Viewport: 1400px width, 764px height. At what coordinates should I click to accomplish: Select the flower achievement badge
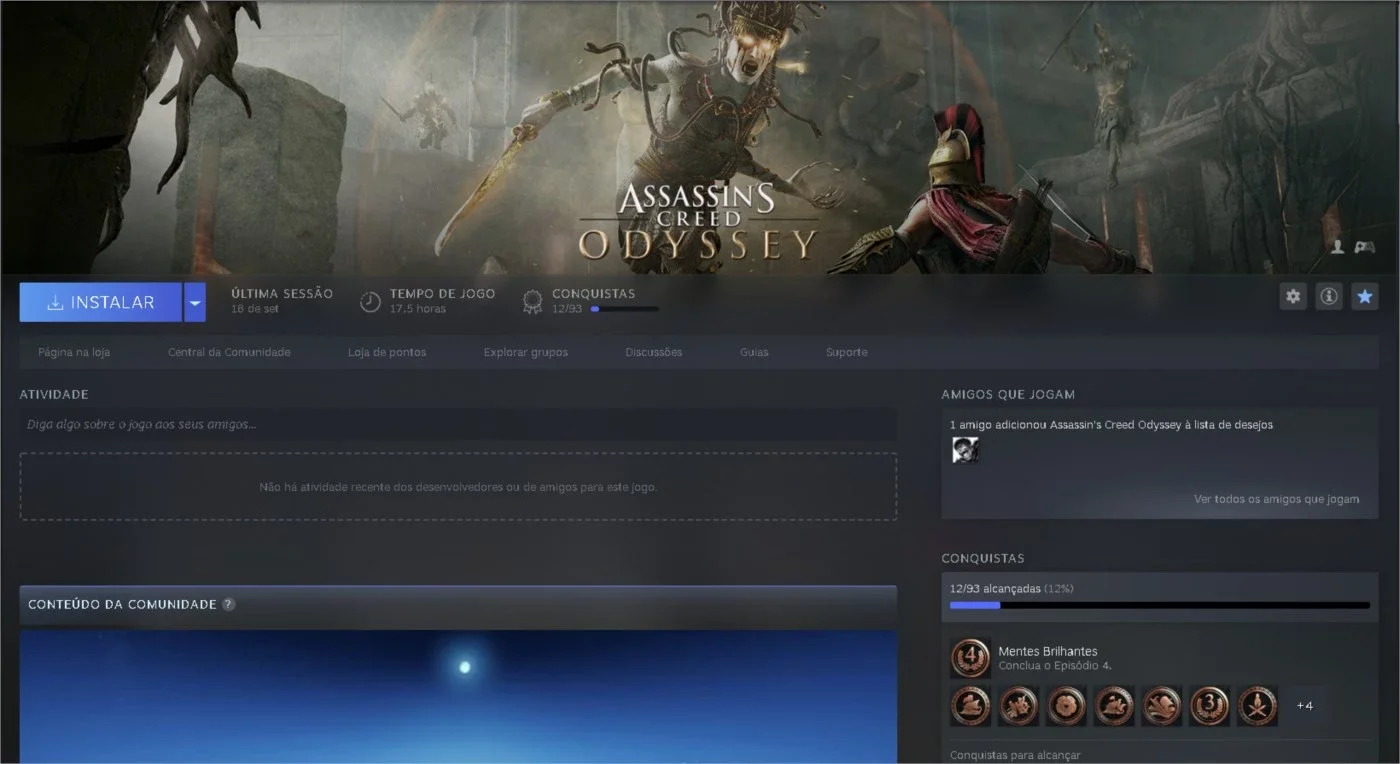[1066, 705]
